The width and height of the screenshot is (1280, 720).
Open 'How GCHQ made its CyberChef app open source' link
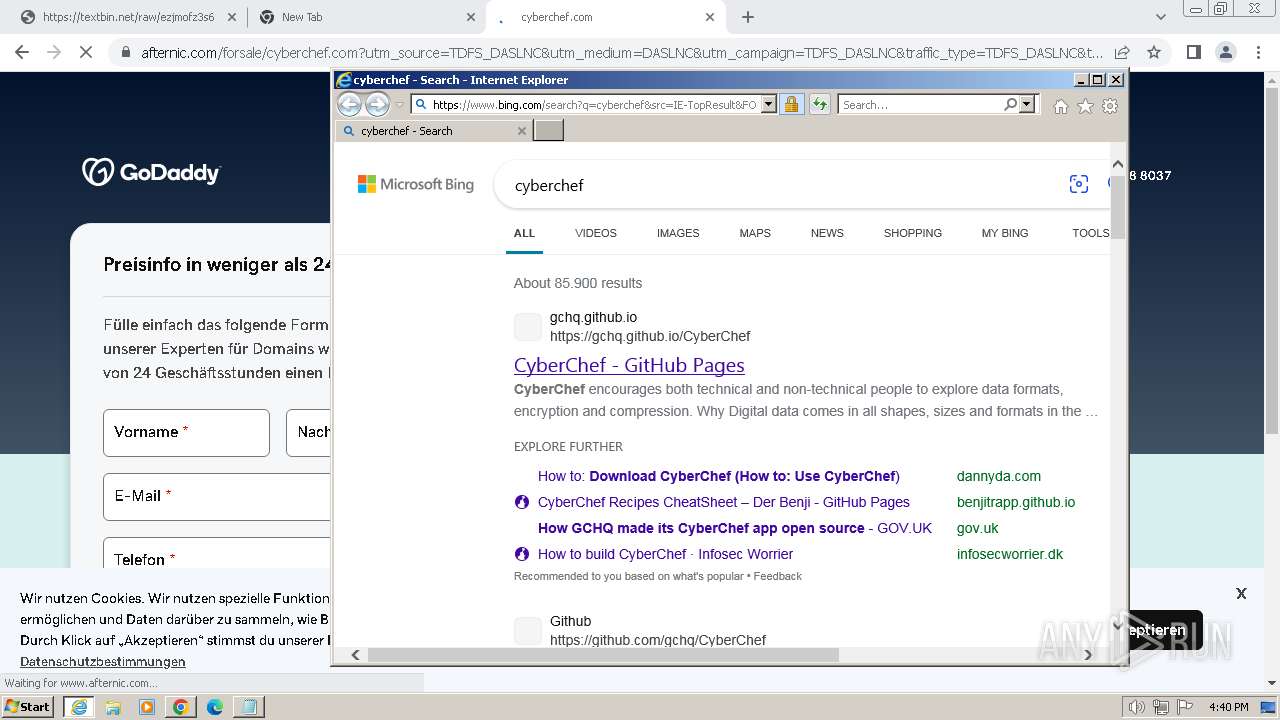click(x=735, y=528)
